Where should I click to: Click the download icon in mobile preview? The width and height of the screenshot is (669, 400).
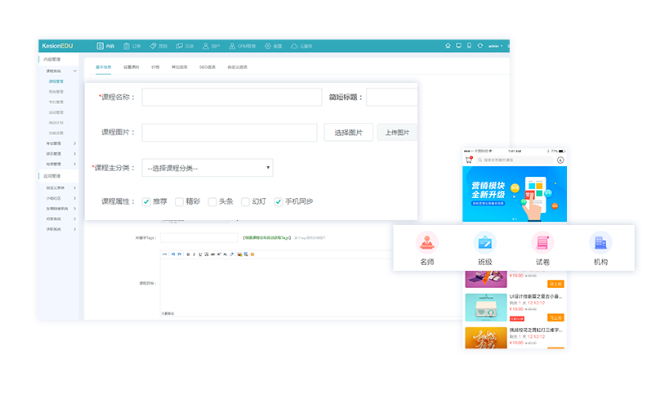pos(560,160)
